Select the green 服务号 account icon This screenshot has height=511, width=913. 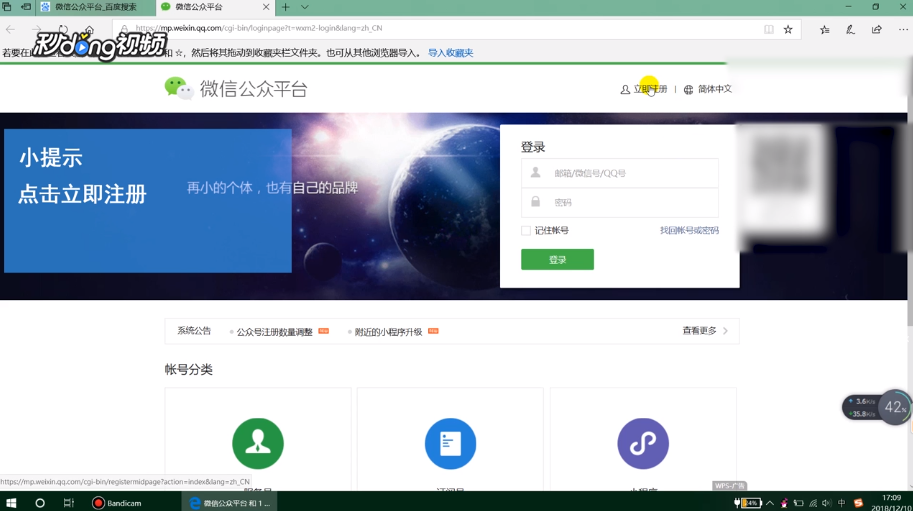[258, 443]
